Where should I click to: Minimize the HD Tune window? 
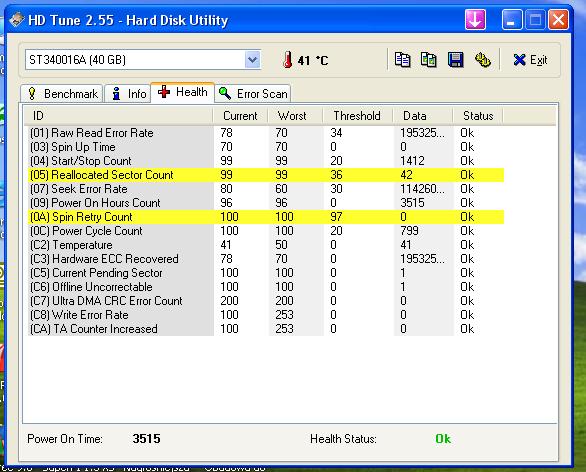(x=512, y=19)
